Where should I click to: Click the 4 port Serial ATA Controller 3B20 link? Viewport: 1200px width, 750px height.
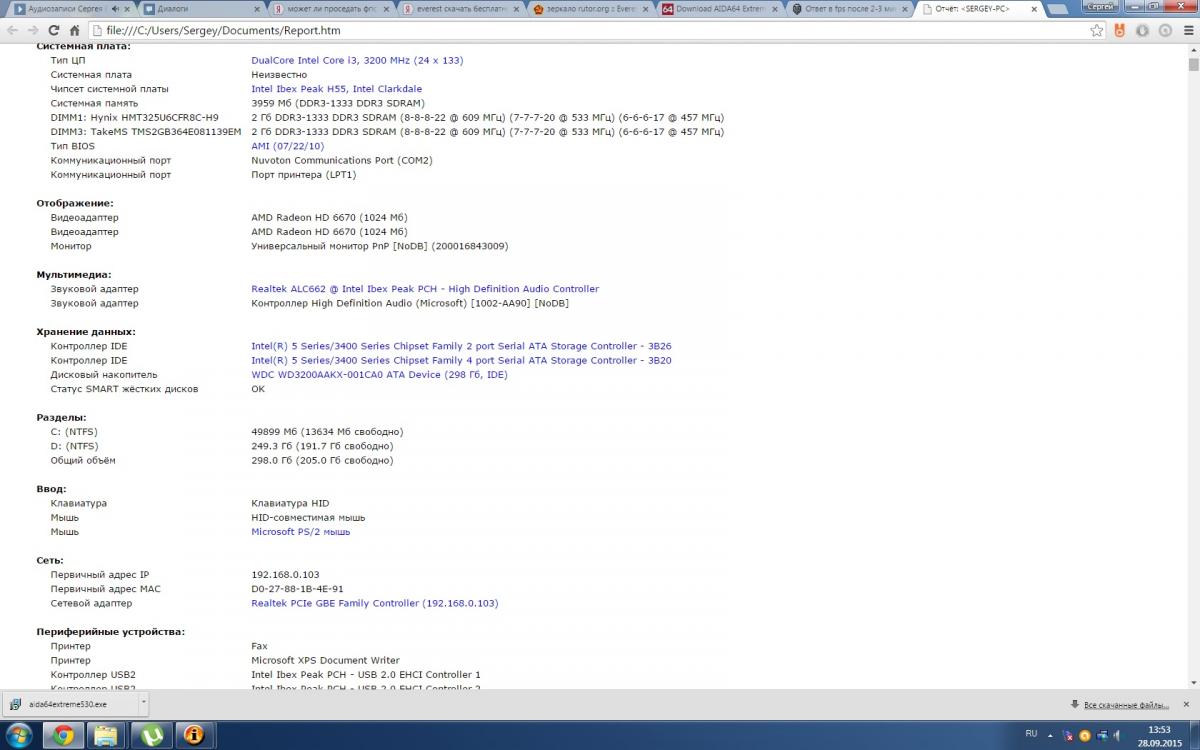(461, 360)
